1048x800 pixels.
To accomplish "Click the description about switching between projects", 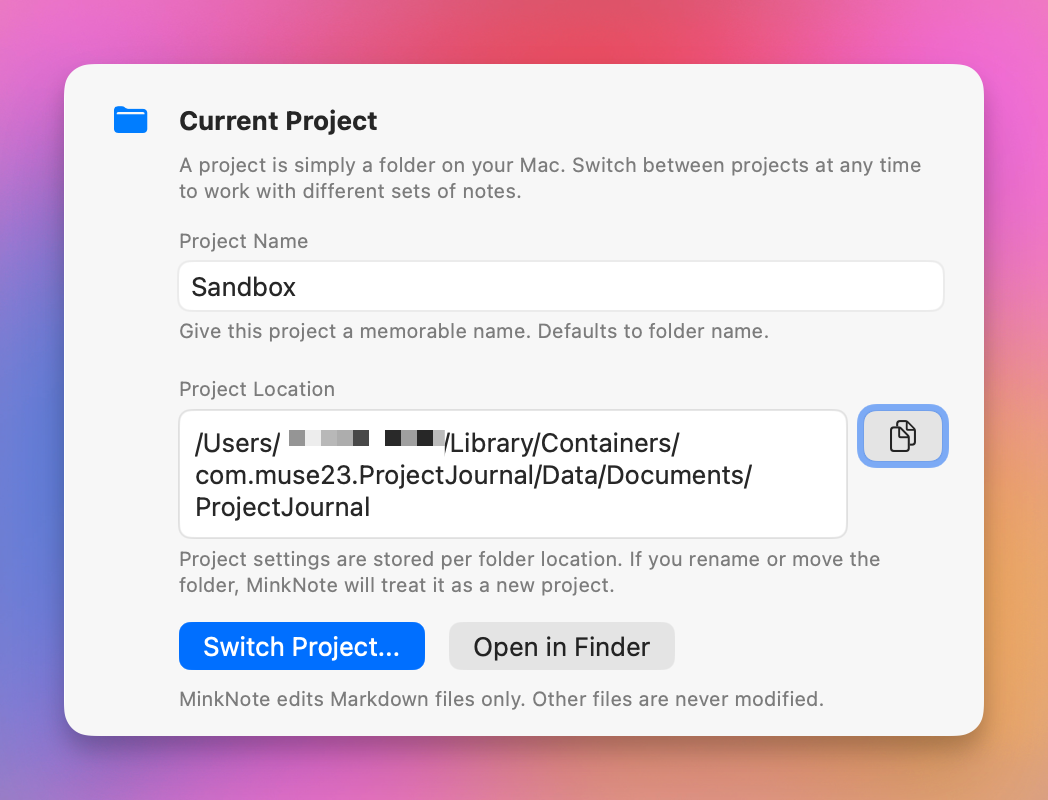I will coord(550,178).
